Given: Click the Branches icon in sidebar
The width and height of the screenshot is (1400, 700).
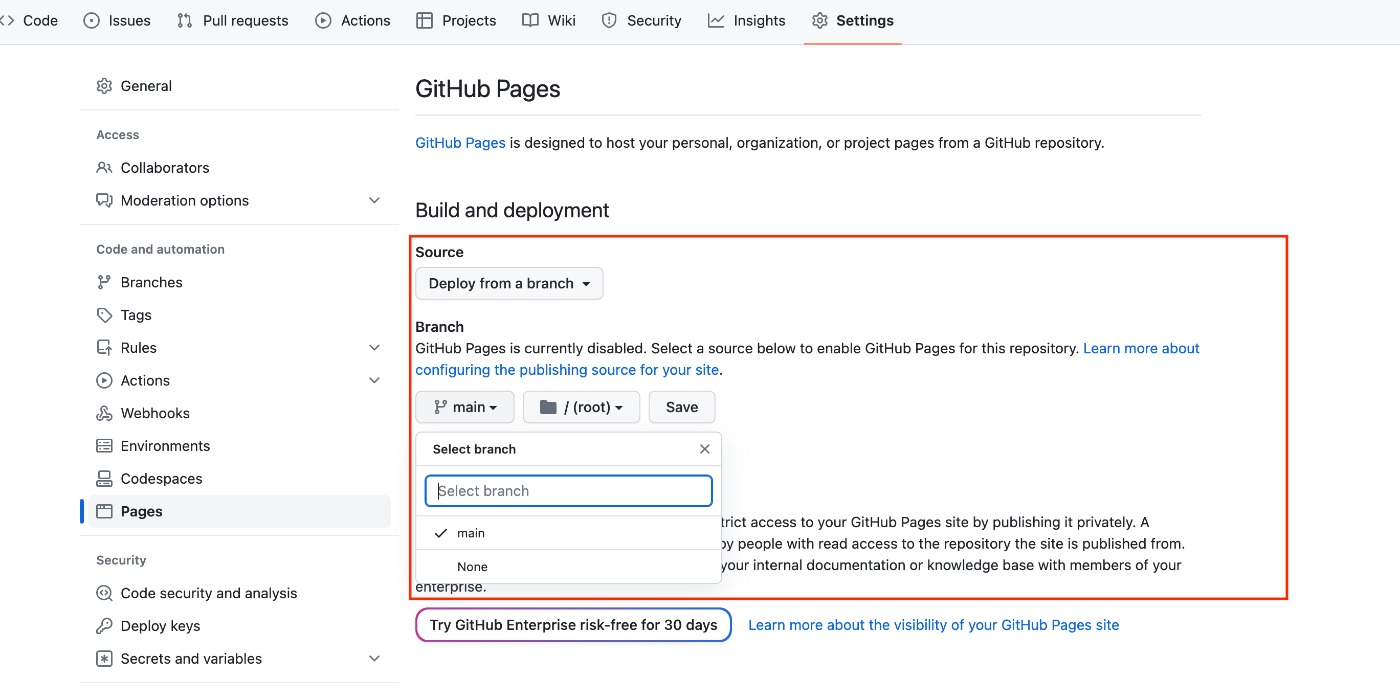Looking at the screenshot, I should click(104, 282).
